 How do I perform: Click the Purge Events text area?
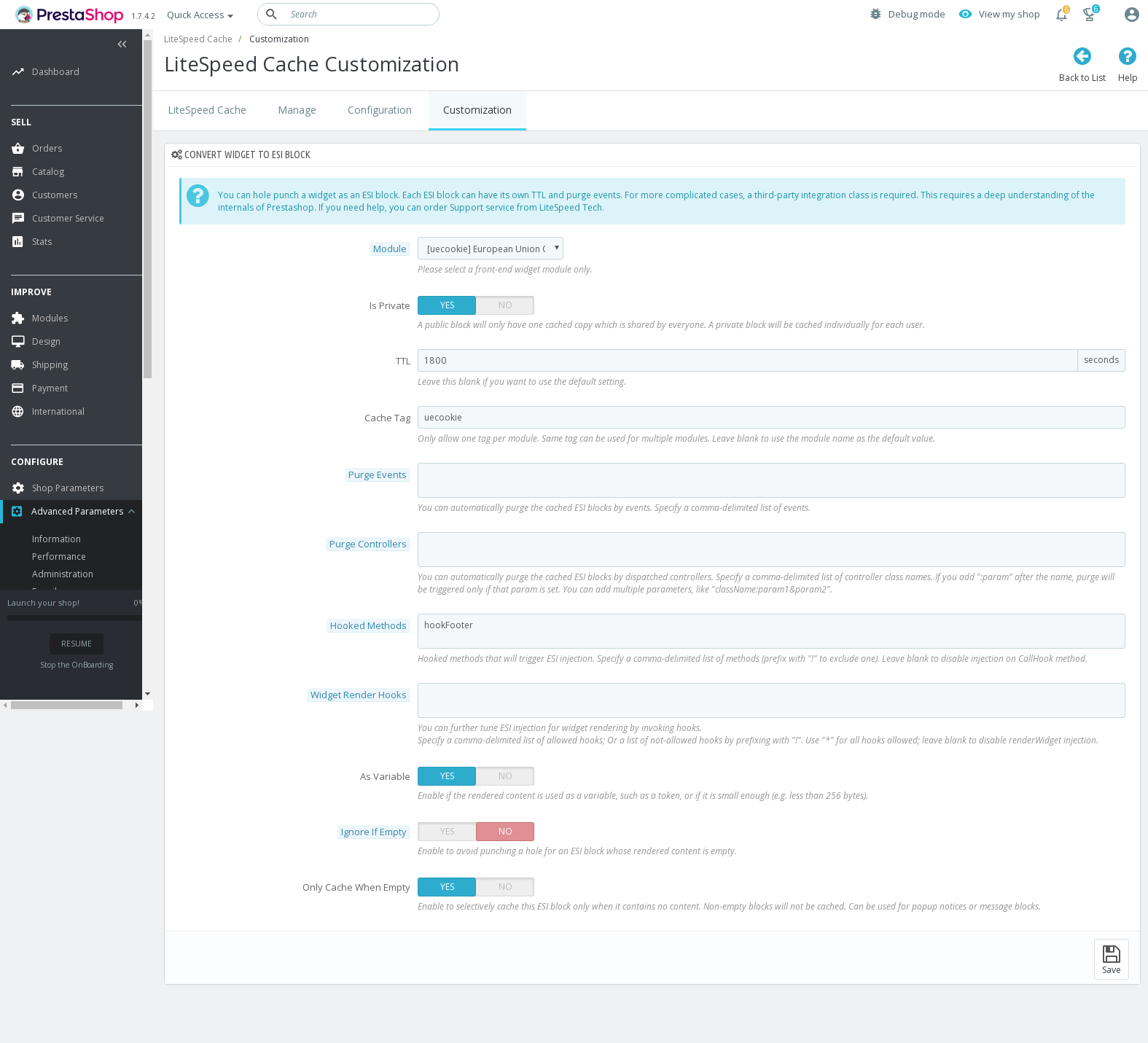(771, 480)
